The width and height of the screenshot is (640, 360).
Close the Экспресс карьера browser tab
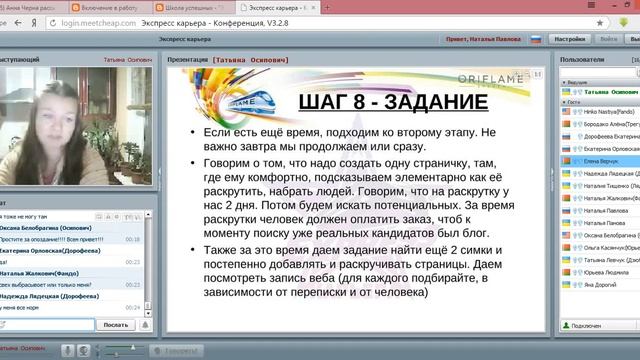click(313, 7)
